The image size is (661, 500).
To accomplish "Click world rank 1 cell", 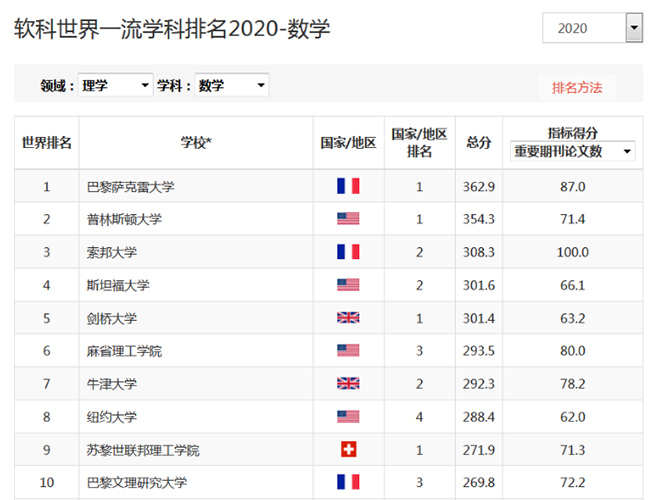I will click(46, 186).
